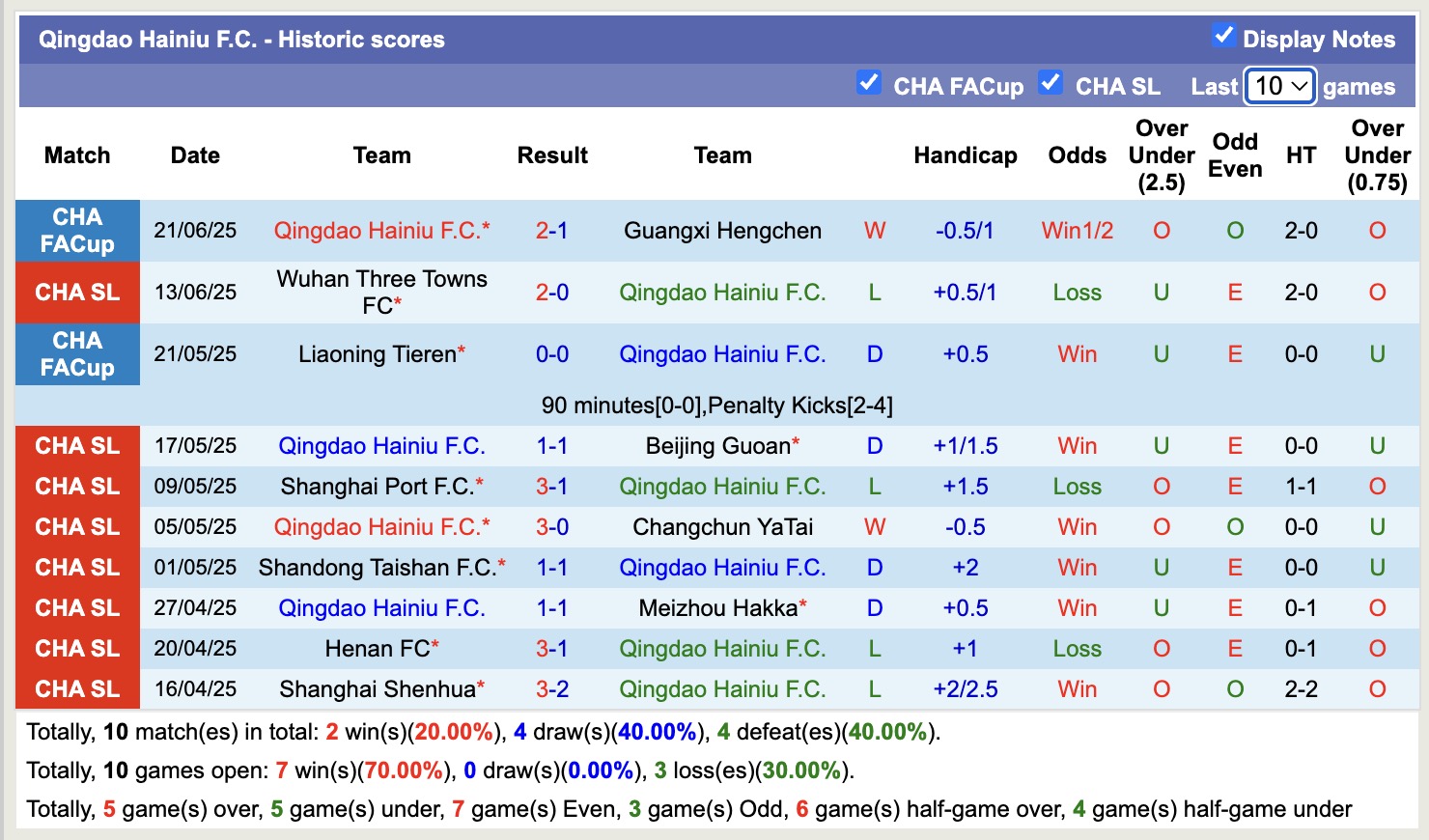Image resolution: width=1429 pixels, height=840 pixels.
Task: Disable the CHA SL filter checkbox
Action: pos(1050,81)
